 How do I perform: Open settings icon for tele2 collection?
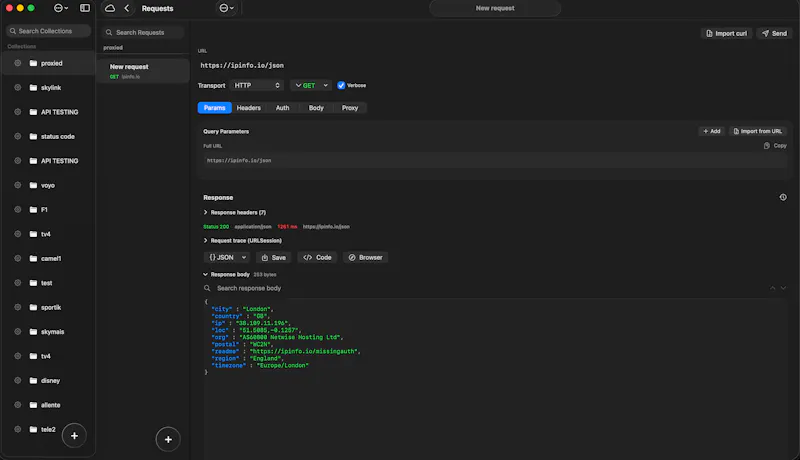(17, 429)
